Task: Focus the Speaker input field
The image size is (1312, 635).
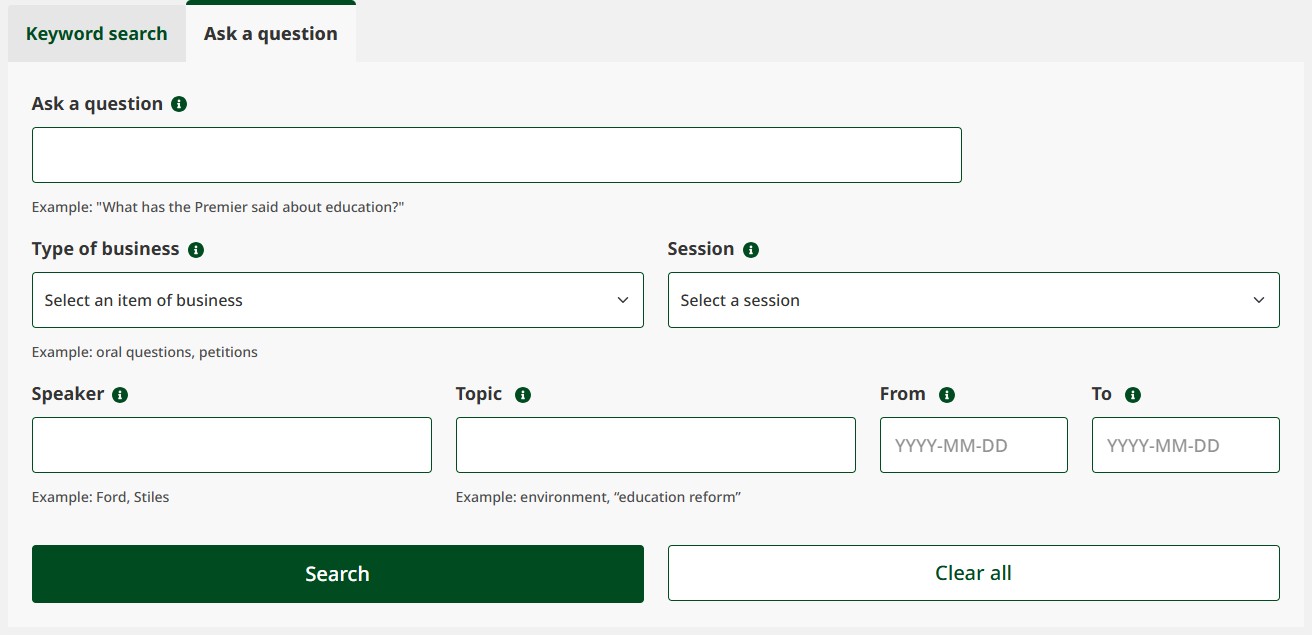Action: [x=231, y=444]
